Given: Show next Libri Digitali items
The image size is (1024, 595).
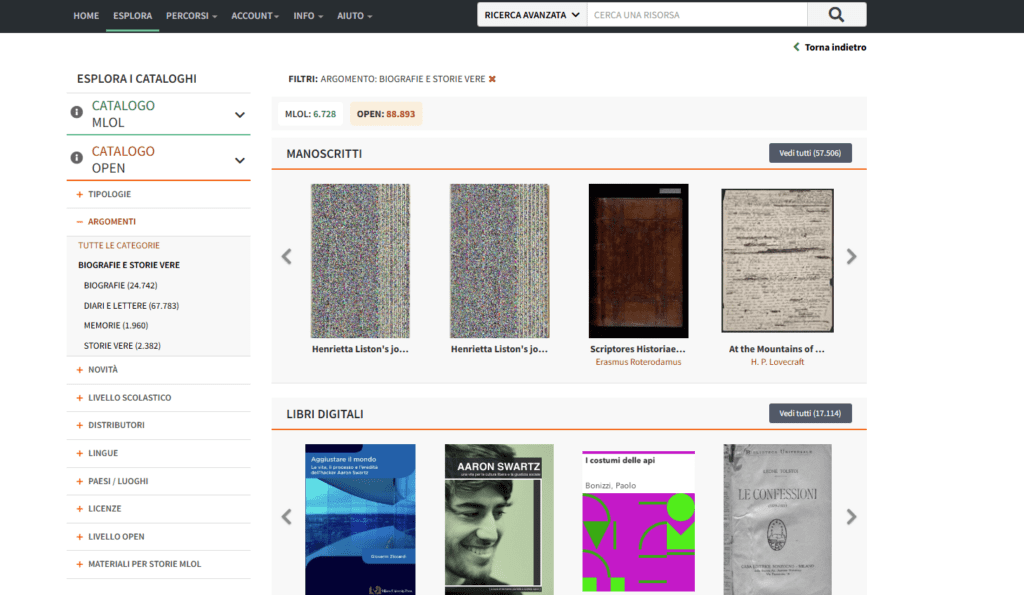Looking at the screenshot, I should pyautogui.click(x=851, y=517).
